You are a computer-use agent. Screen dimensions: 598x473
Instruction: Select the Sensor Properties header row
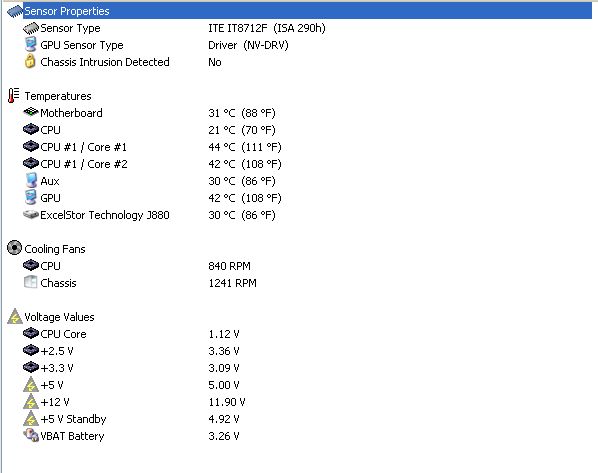tap(299, 11)
